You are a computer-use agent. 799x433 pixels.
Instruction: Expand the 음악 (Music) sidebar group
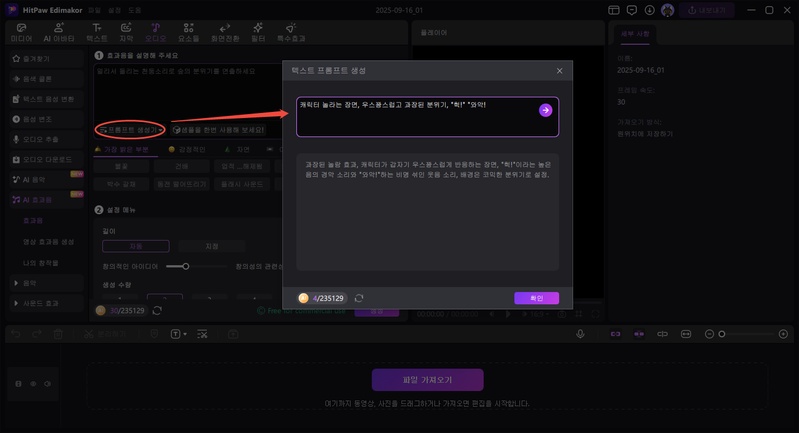point(46,283)
